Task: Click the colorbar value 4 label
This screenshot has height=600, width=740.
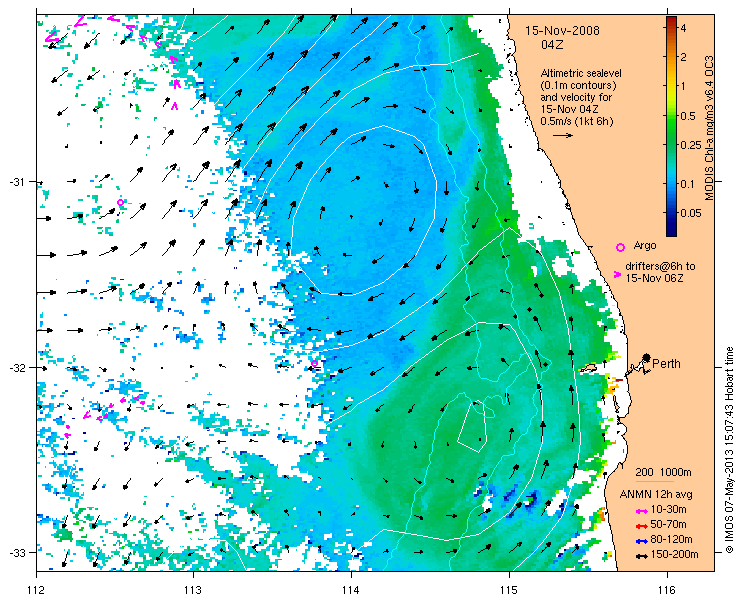Action: point(683,28)
